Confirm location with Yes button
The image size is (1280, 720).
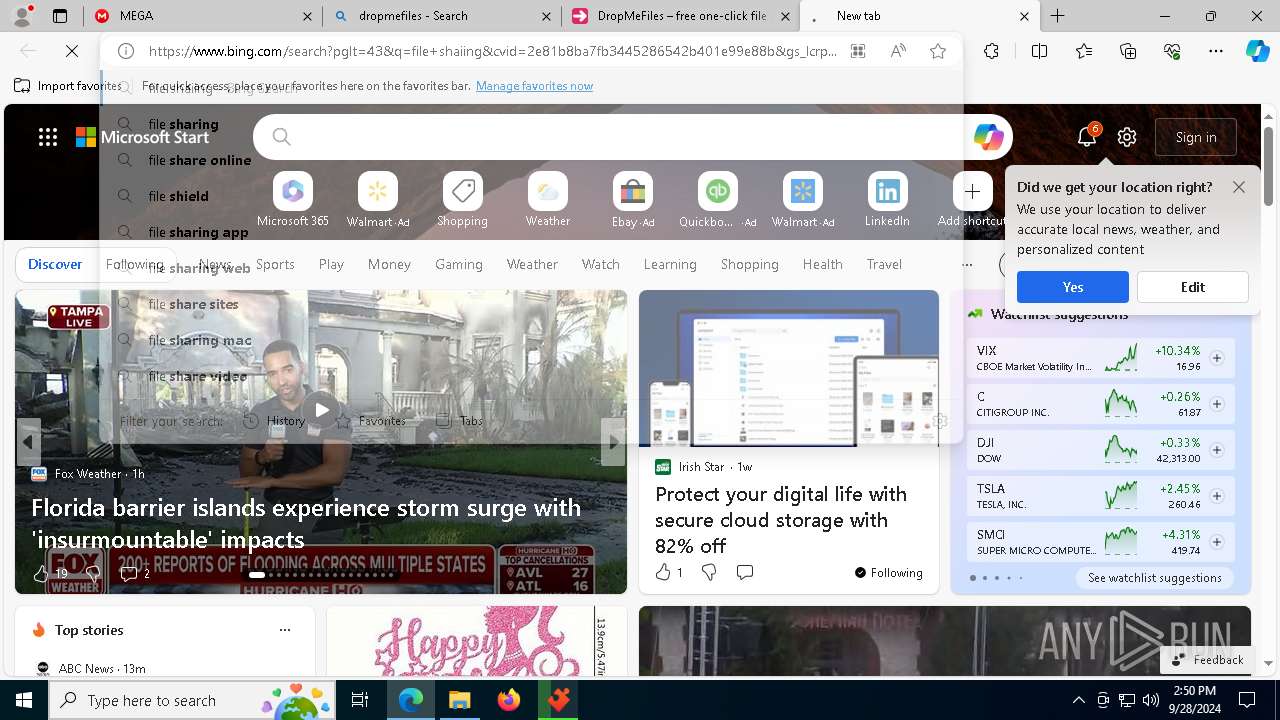coord(1073,287)
